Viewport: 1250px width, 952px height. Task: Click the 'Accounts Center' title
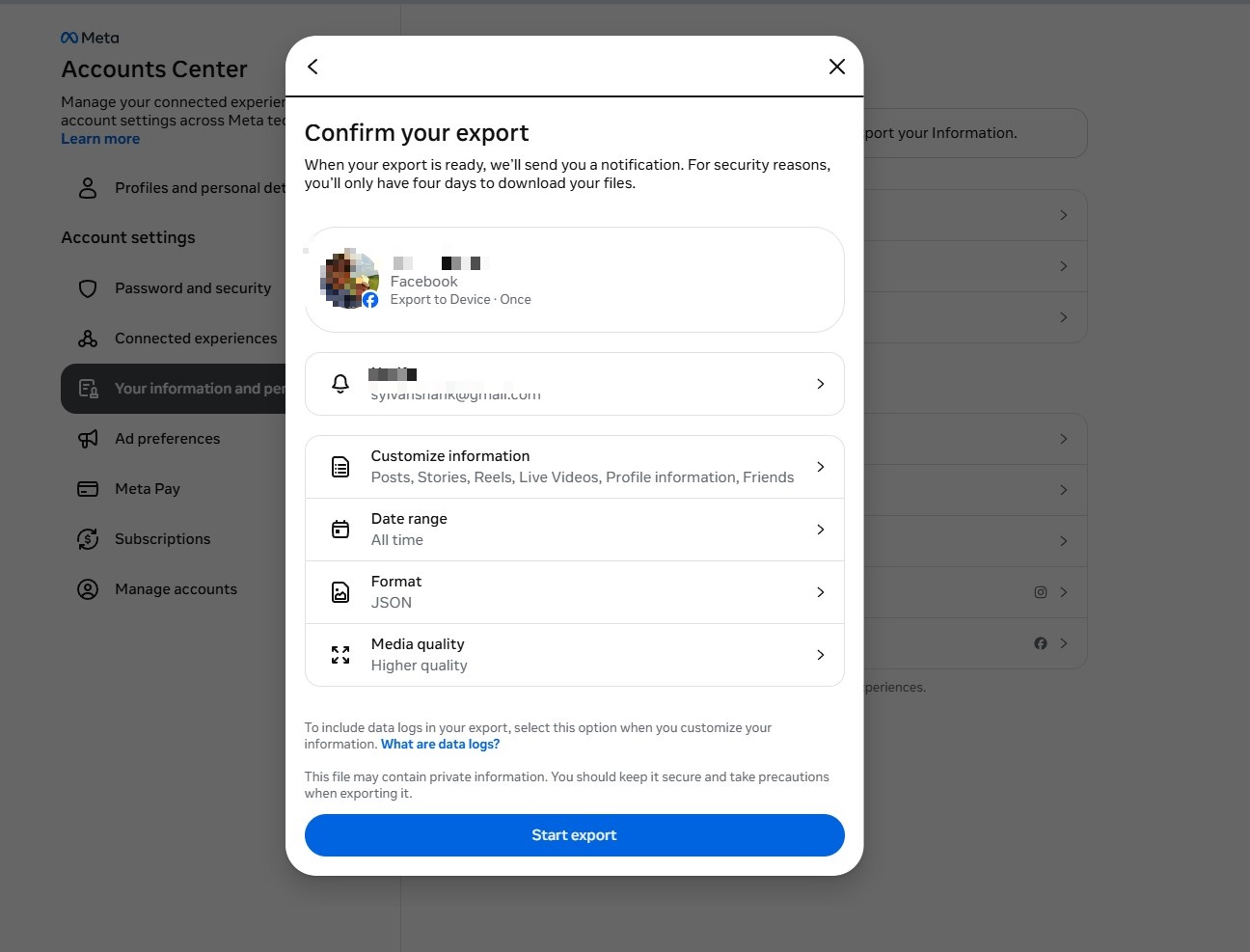click(154, 69)
